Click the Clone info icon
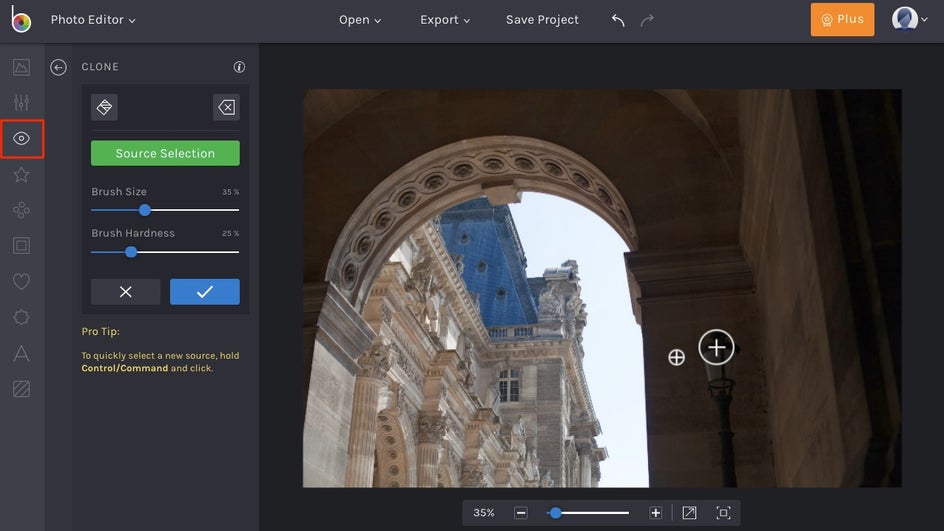This screenshot has width=944, height=531. [239, 67]
